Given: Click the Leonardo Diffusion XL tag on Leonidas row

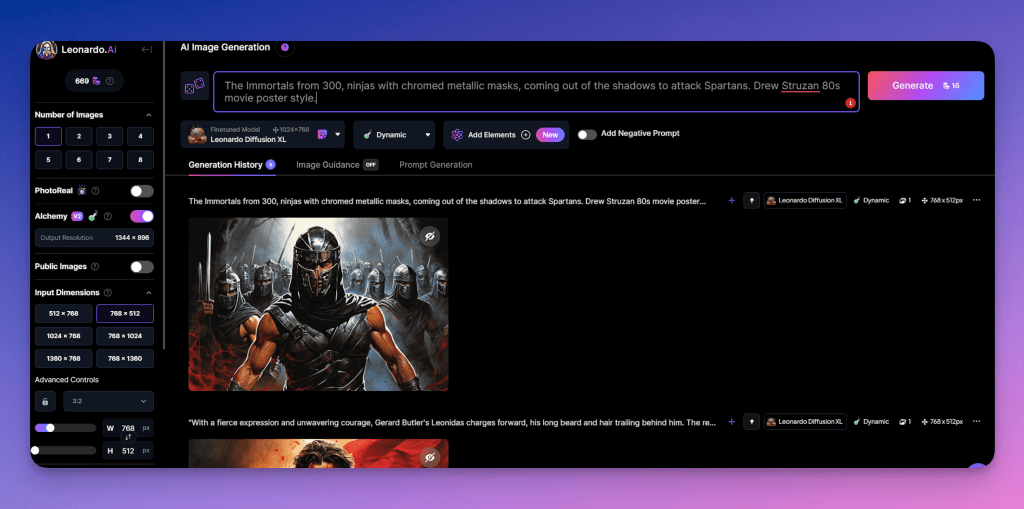Looking at the screenshot, I should coord(805,422).
